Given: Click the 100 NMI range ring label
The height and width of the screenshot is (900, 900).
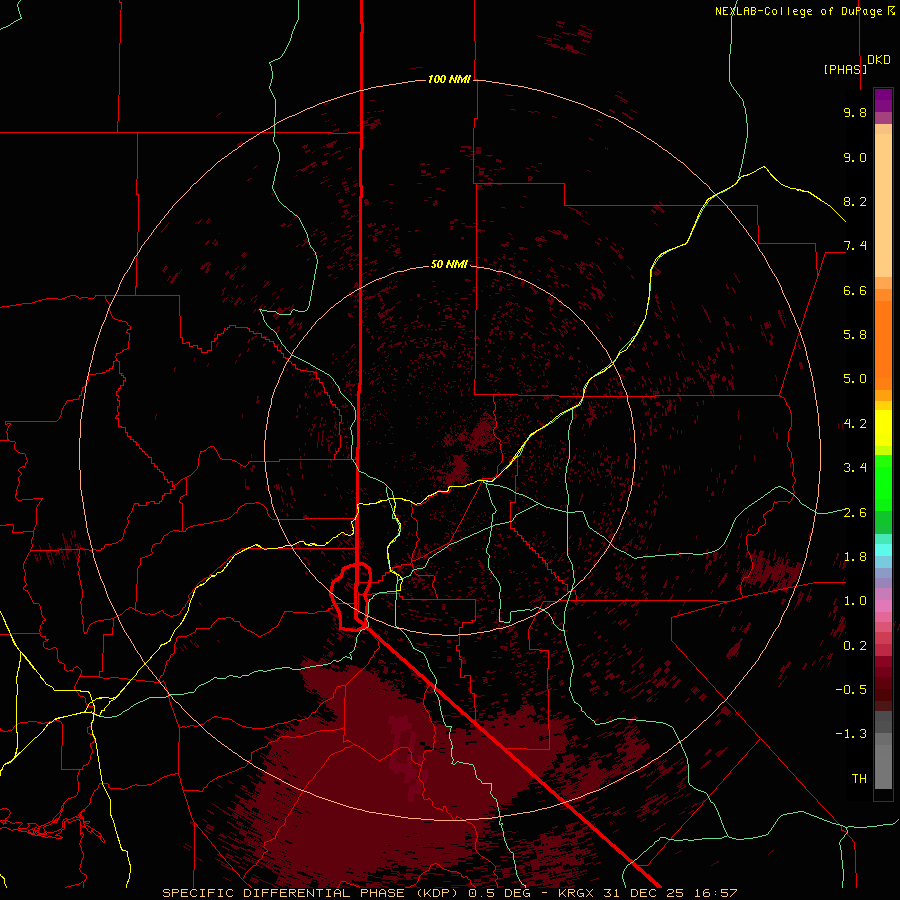Looking at the screenshot, I should [x=449, y=79].
